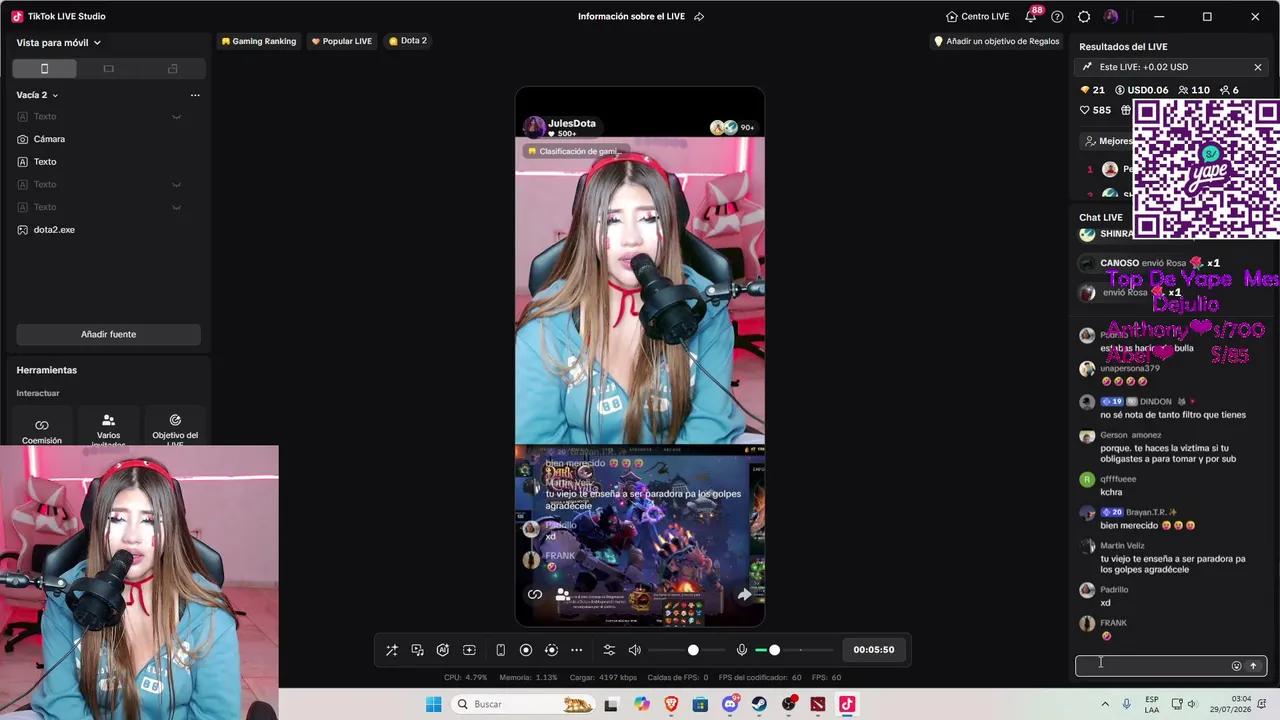This screenshot has width=1280, height=720.
Task: Open the Objetivo del LIVE tool
Action: [x=175, y=430]
